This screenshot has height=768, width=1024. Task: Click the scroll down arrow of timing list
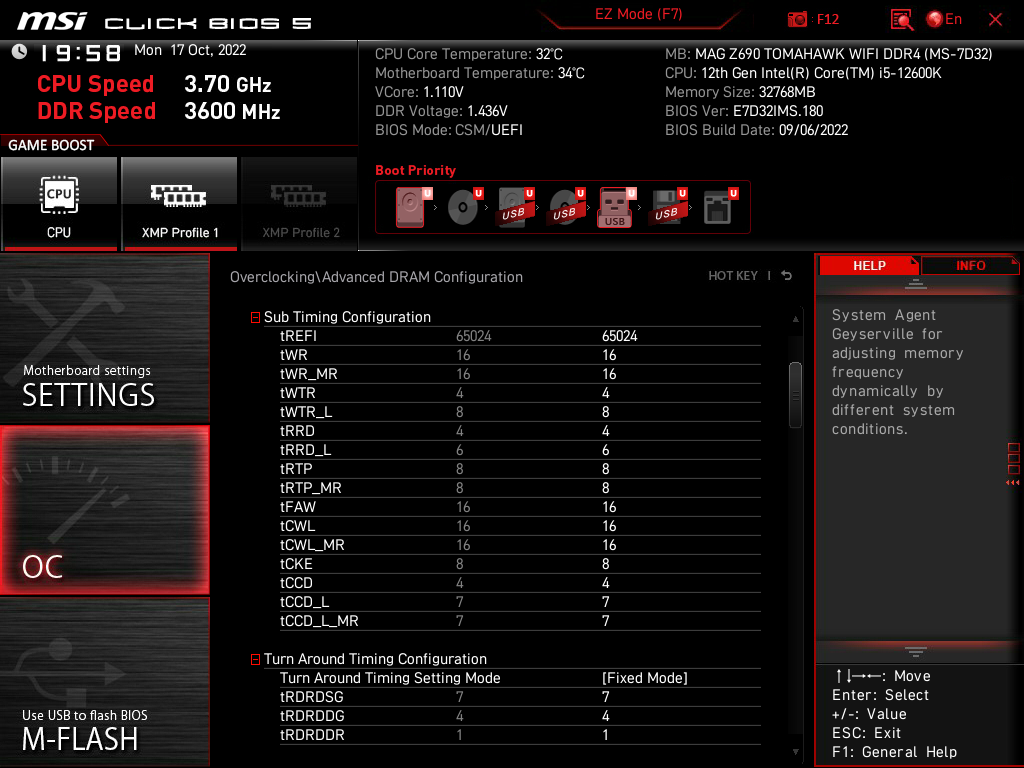click(795, 752)
